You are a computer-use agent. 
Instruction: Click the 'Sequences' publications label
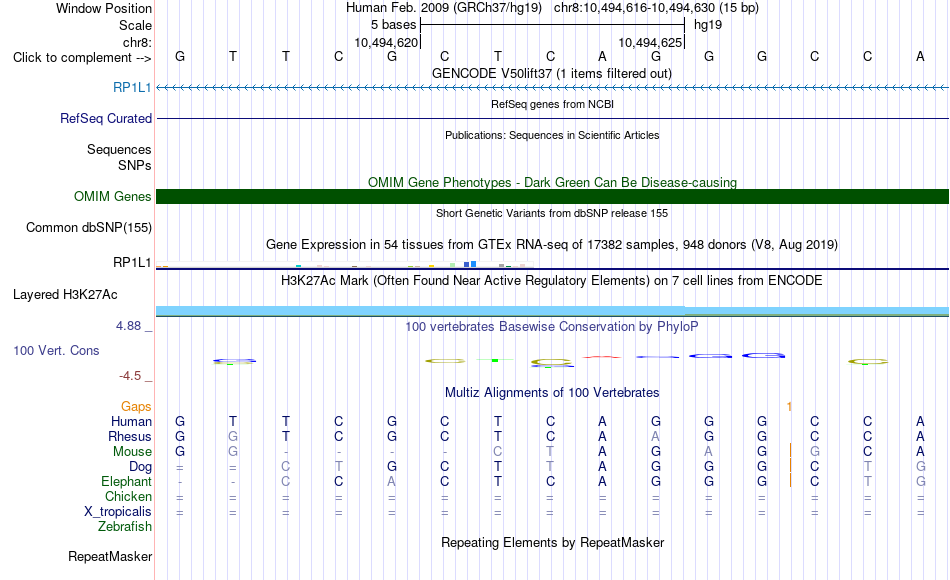pyautogui.click(x=119, y=149)
